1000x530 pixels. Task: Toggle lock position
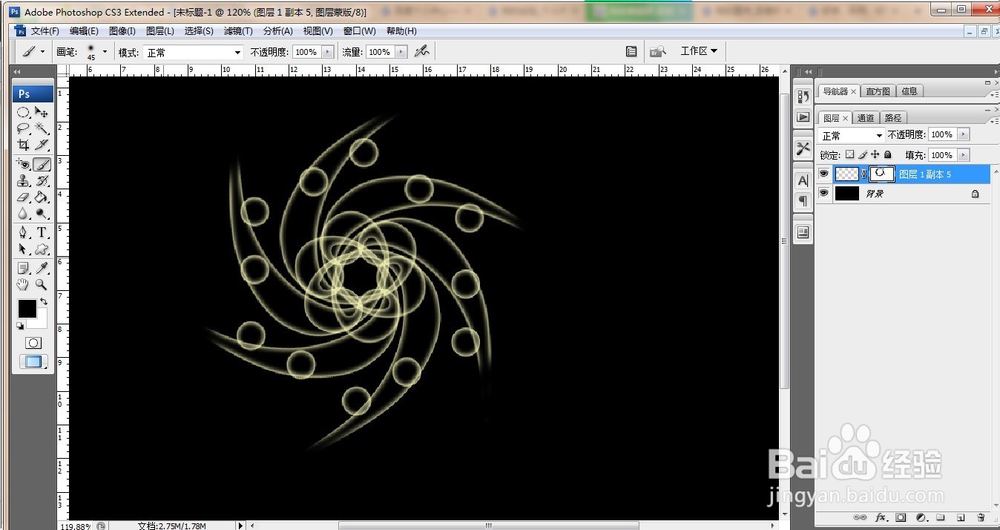pyautogui.click(x=875, y=154)
